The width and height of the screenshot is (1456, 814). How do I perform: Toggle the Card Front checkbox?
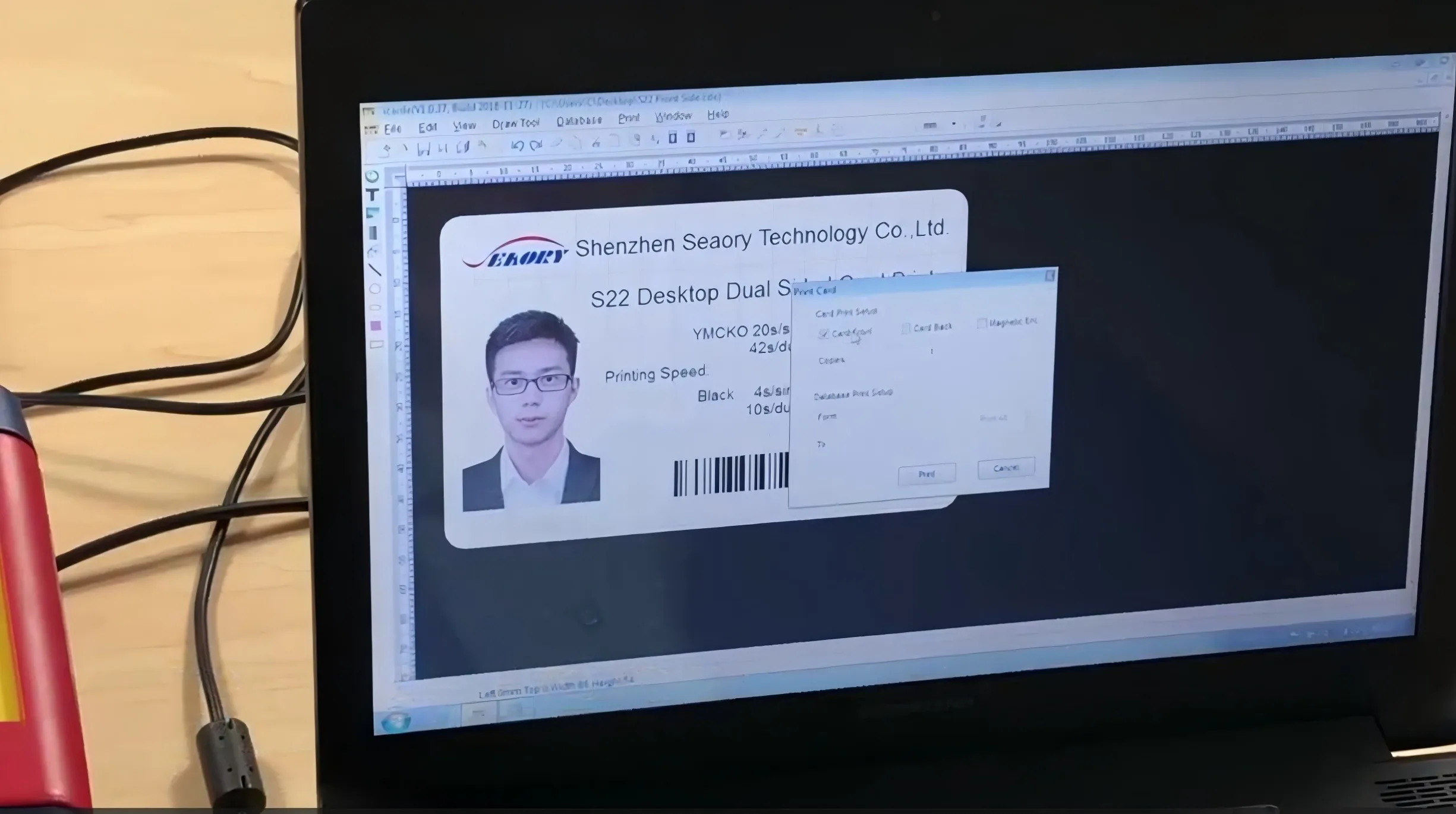[x=823, y=334]
